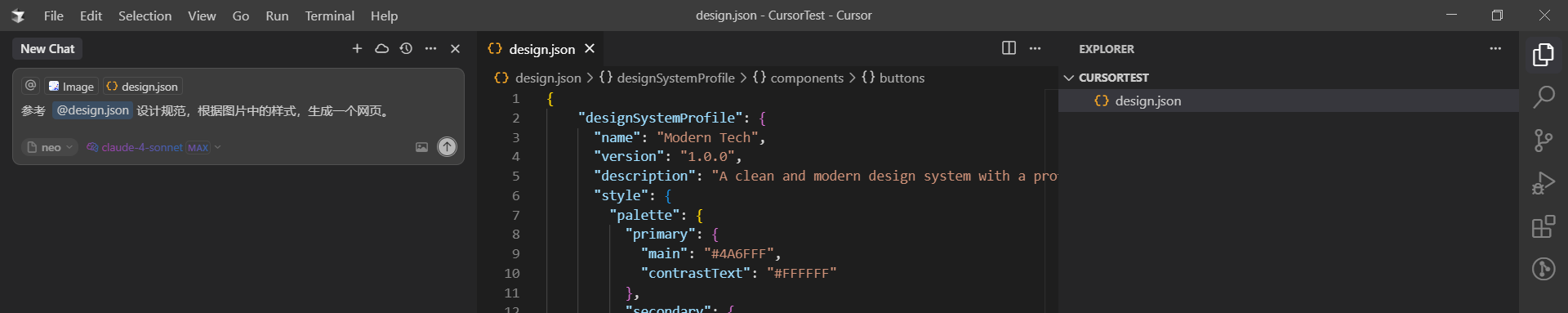Click the @ add context button

30,86
